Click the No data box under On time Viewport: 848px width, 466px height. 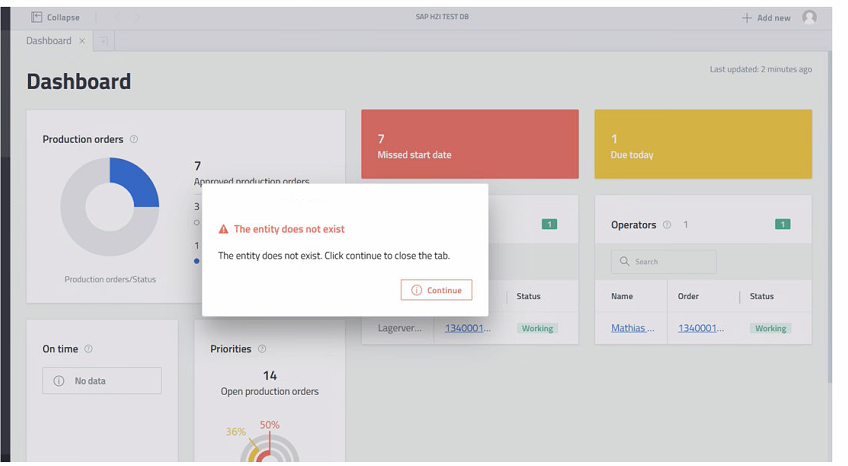(102, 381)
